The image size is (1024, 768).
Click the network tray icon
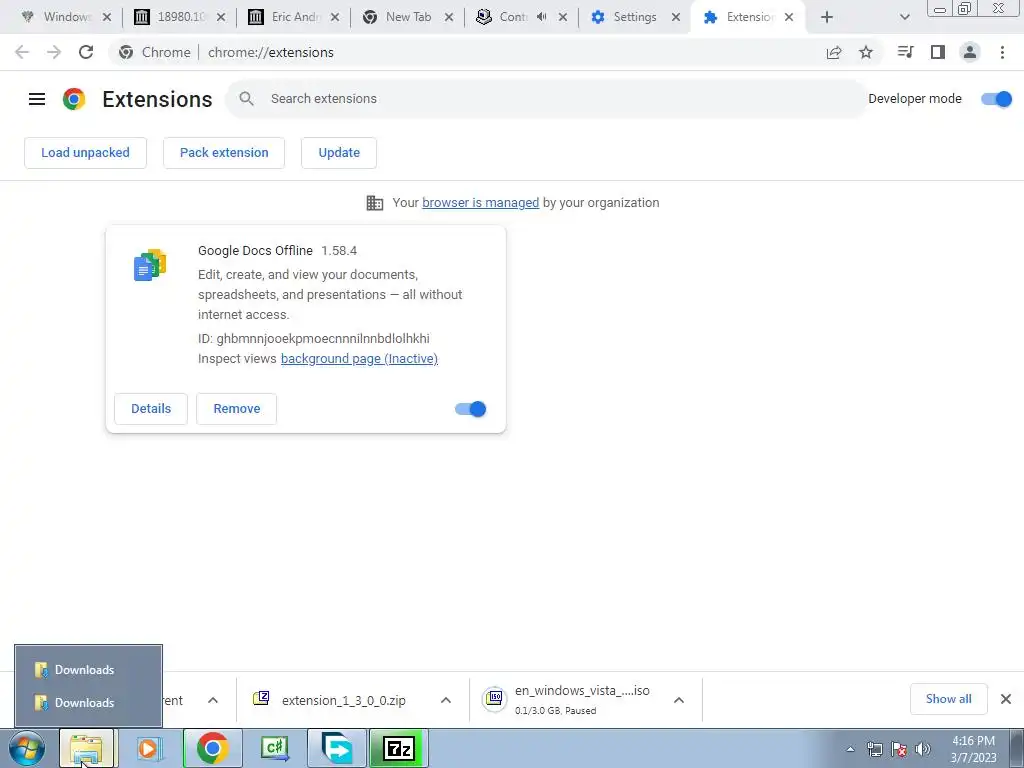click(874, 749)
